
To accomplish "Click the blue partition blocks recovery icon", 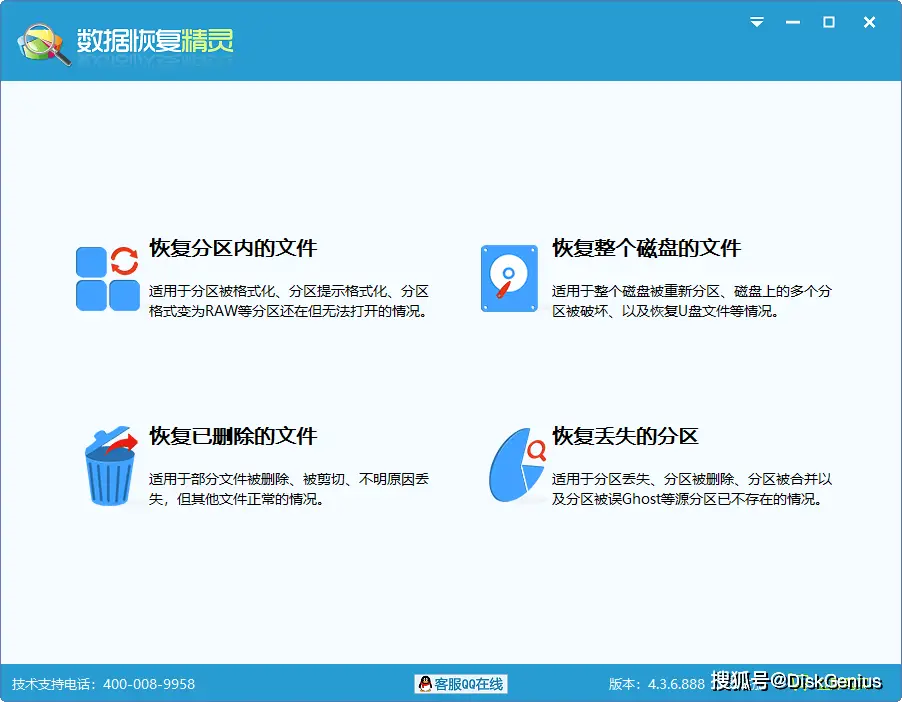I will [104, 277].
